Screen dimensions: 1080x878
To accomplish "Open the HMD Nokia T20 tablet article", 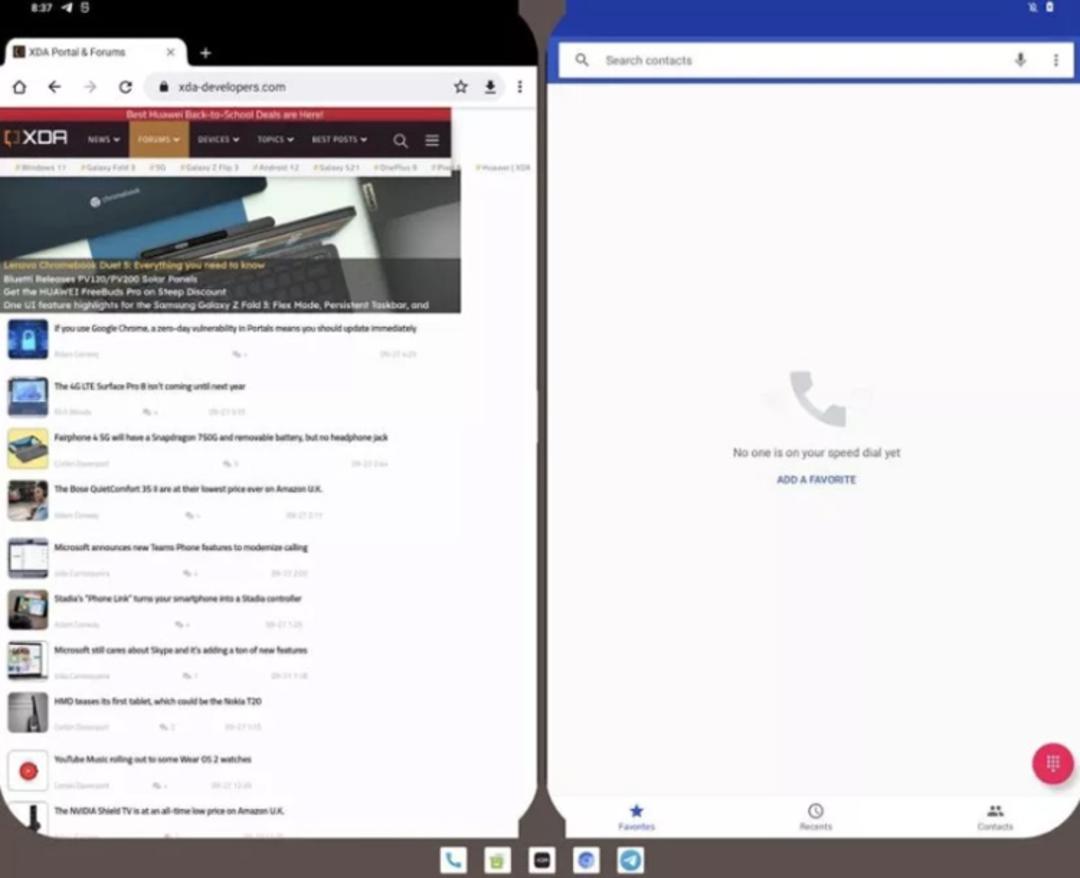I will pyautogui.click(x=158, y=702).
